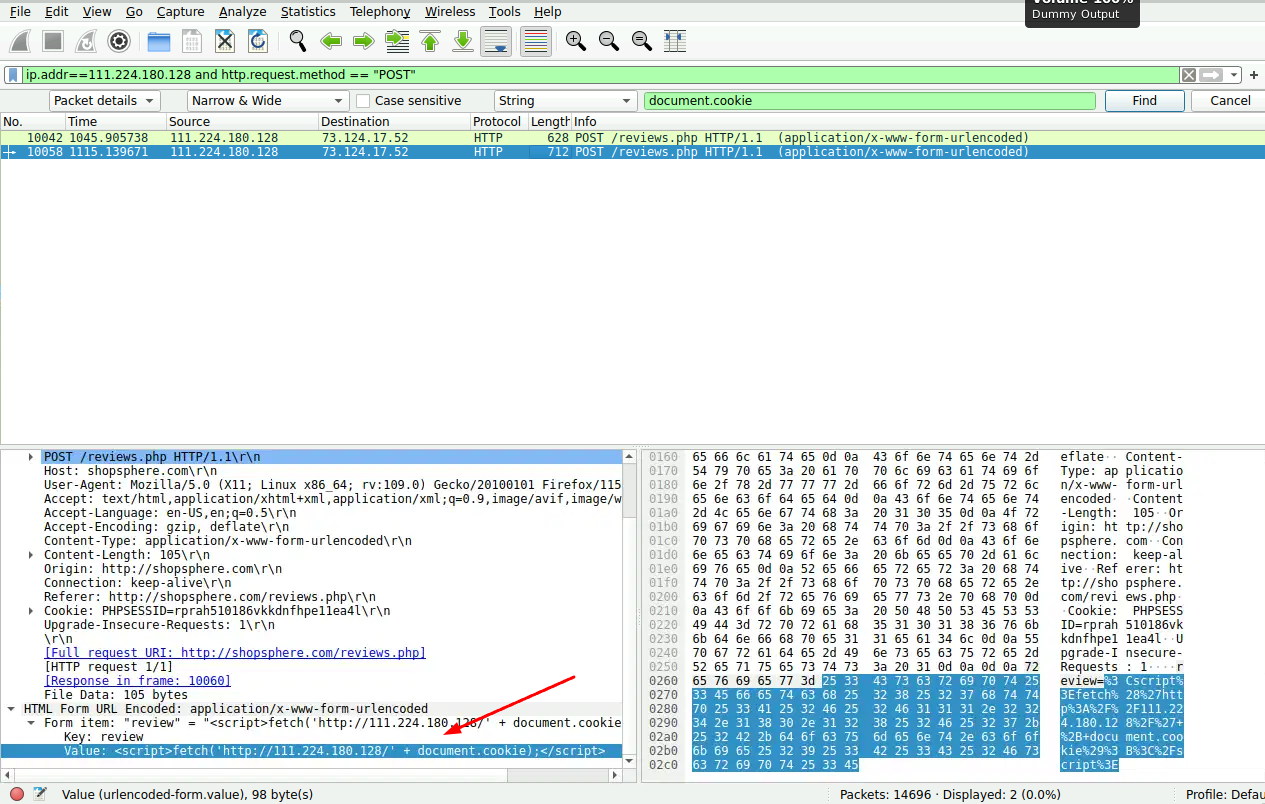Open the String search type dropdown
Viewport: 1265px width, 804px height.
(566, 100)
